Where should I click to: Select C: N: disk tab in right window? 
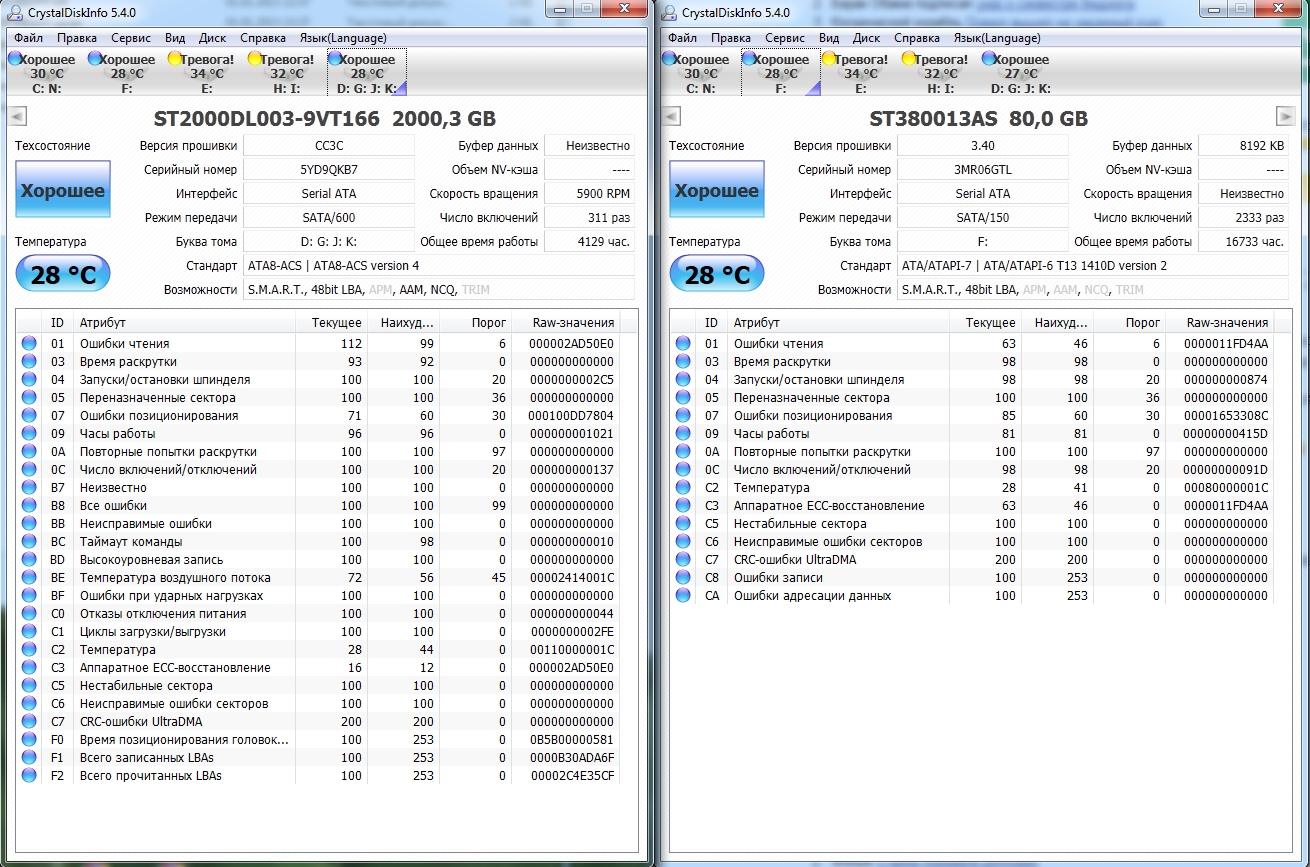click(x=700, y=73)
